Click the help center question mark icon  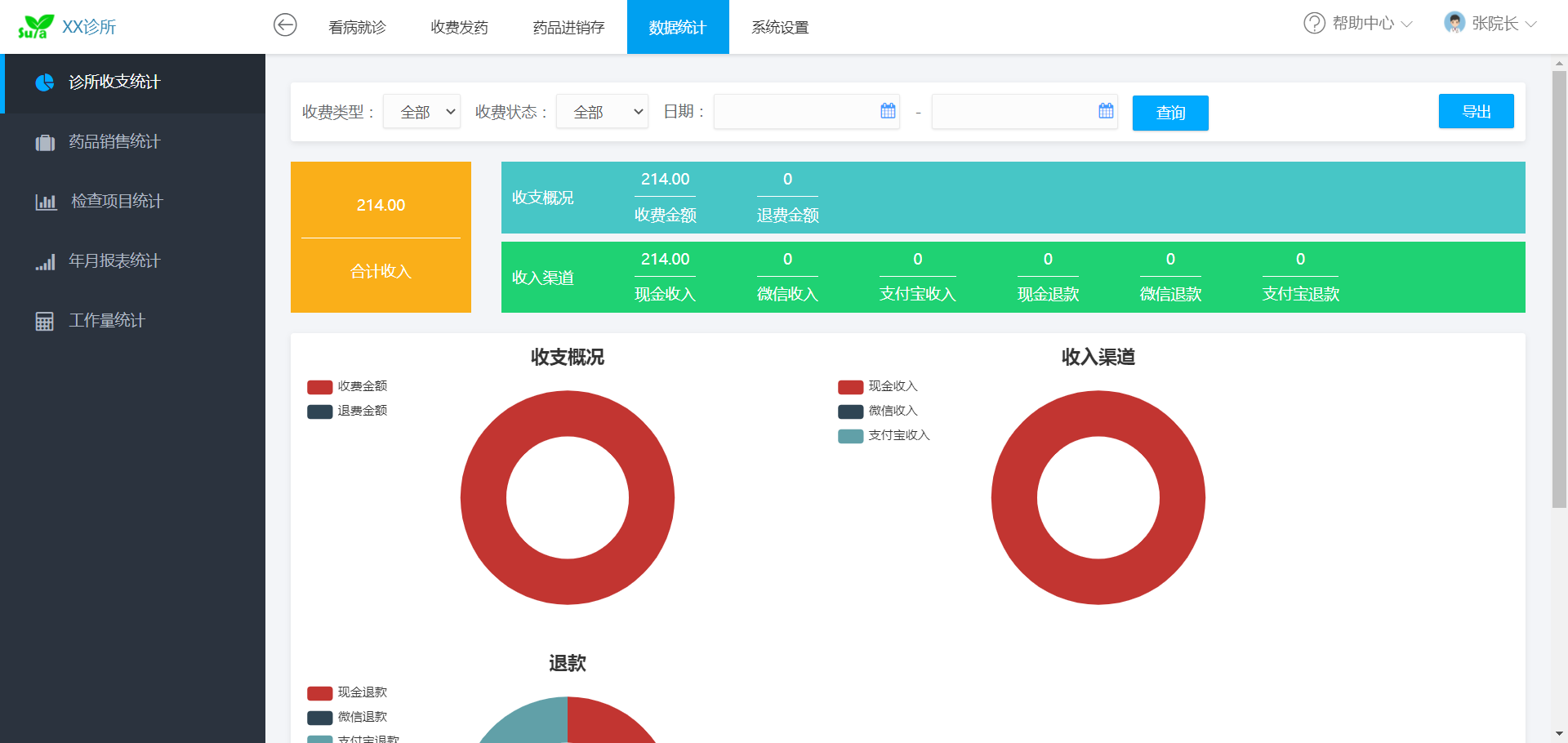pos(1314,24)
